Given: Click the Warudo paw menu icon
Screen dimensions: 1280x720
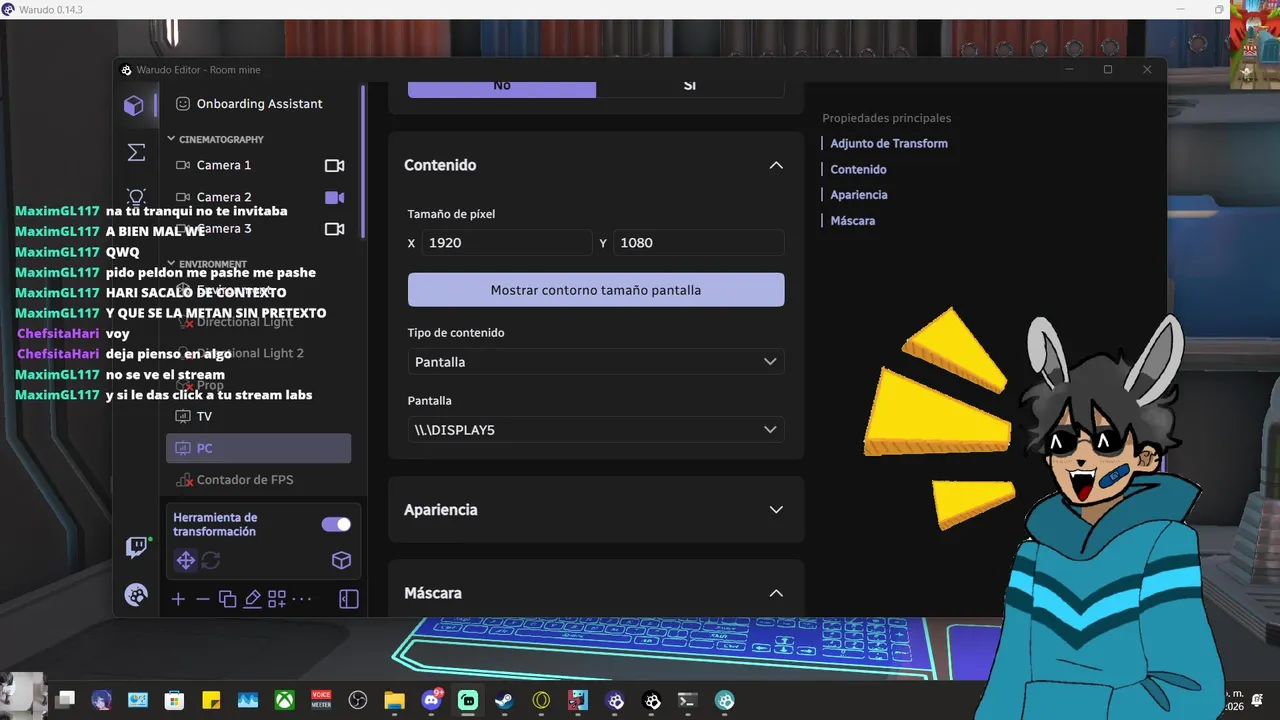Looking at the screenshot, I should pos(136,595).
